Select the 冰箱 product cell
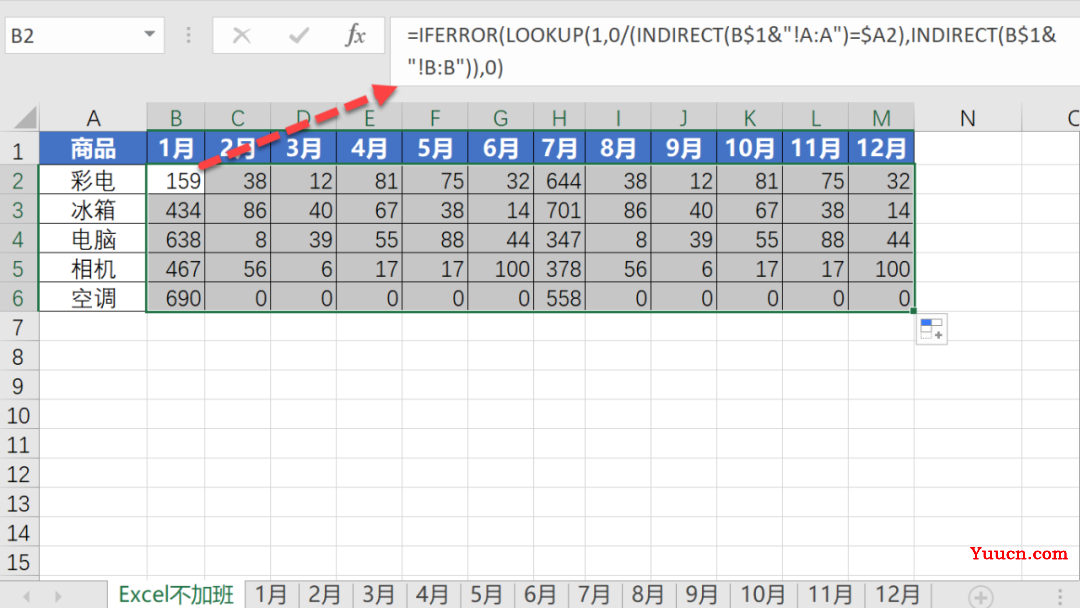This screenshot has height=608, width=1080. (93, 209)
